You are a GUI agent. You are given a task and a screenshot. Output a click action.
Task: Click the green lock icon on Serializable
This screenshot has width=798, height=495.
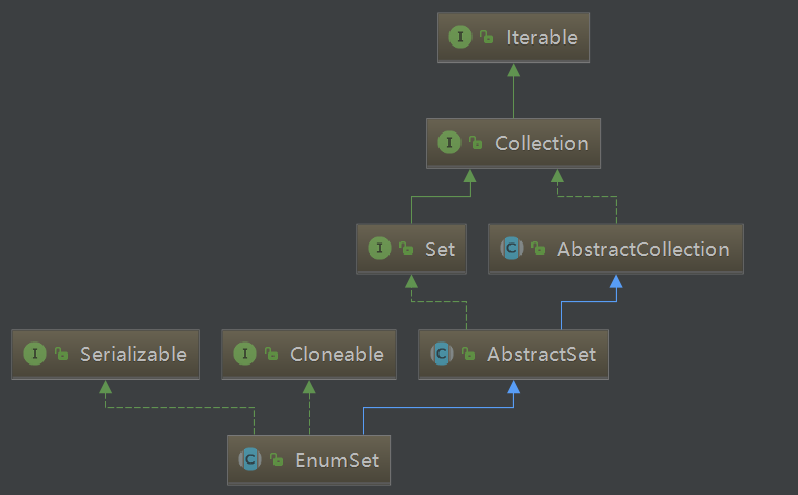point(62,354)
